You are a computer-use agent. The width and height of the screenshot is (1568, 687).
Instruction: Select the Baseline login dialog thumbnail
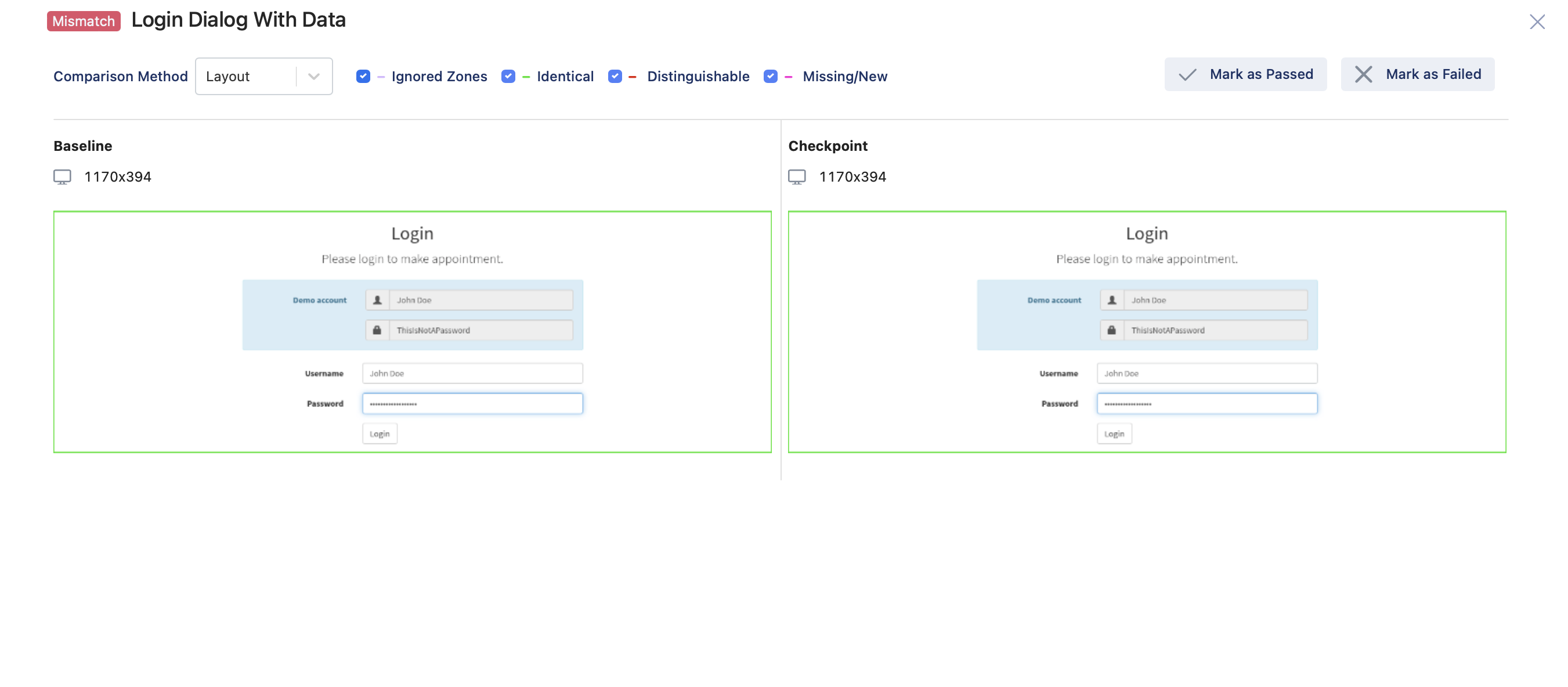pos(412,331)
